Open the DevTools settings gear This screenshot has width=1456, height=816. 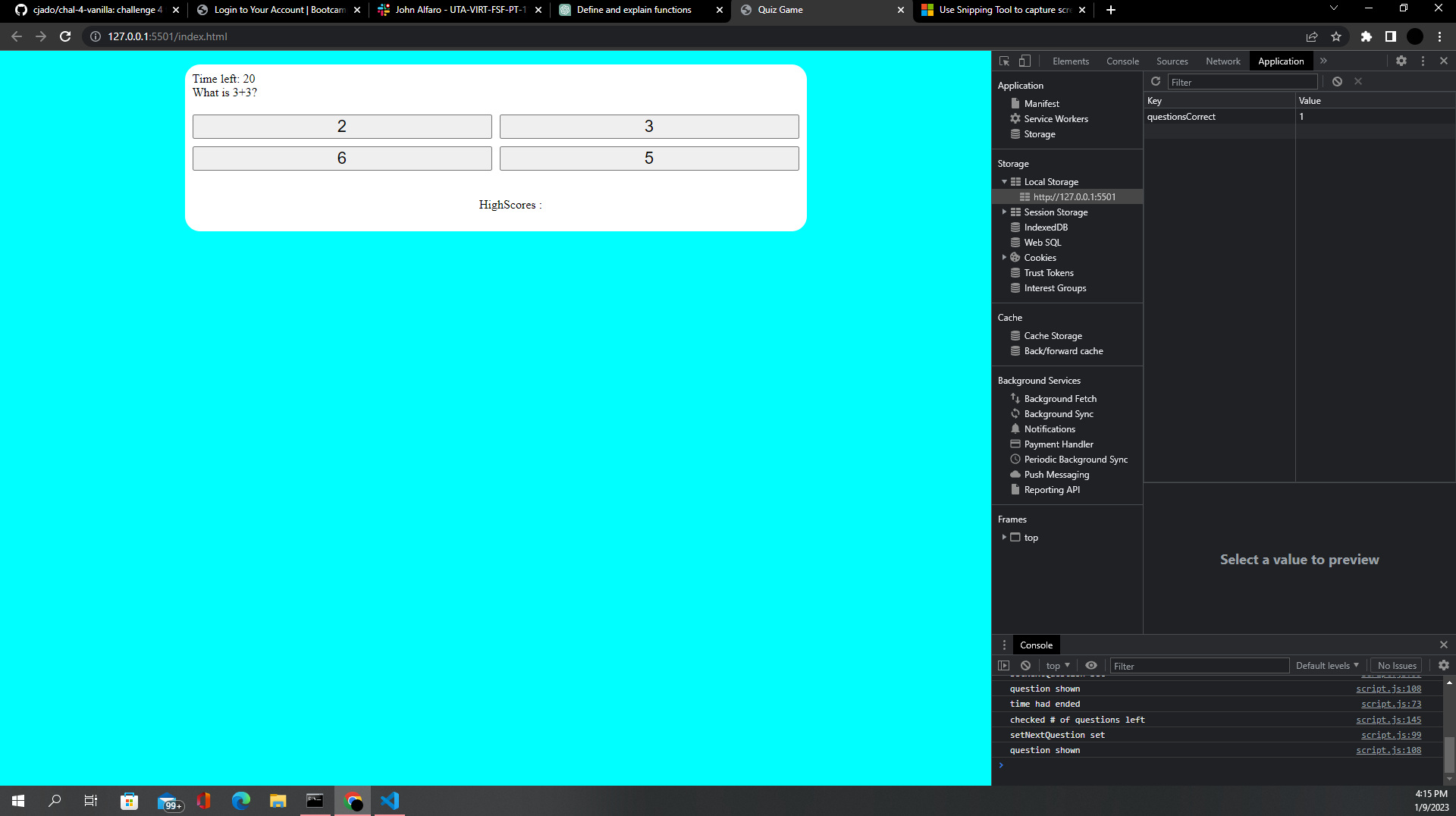(1401, 61)
